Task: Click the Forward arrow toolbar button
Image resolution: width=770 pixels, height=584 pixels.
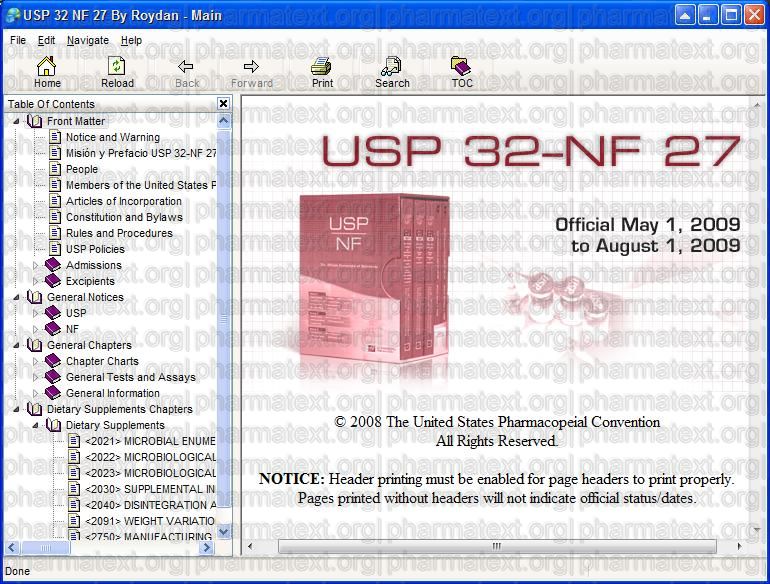Action: click(251, 66)
